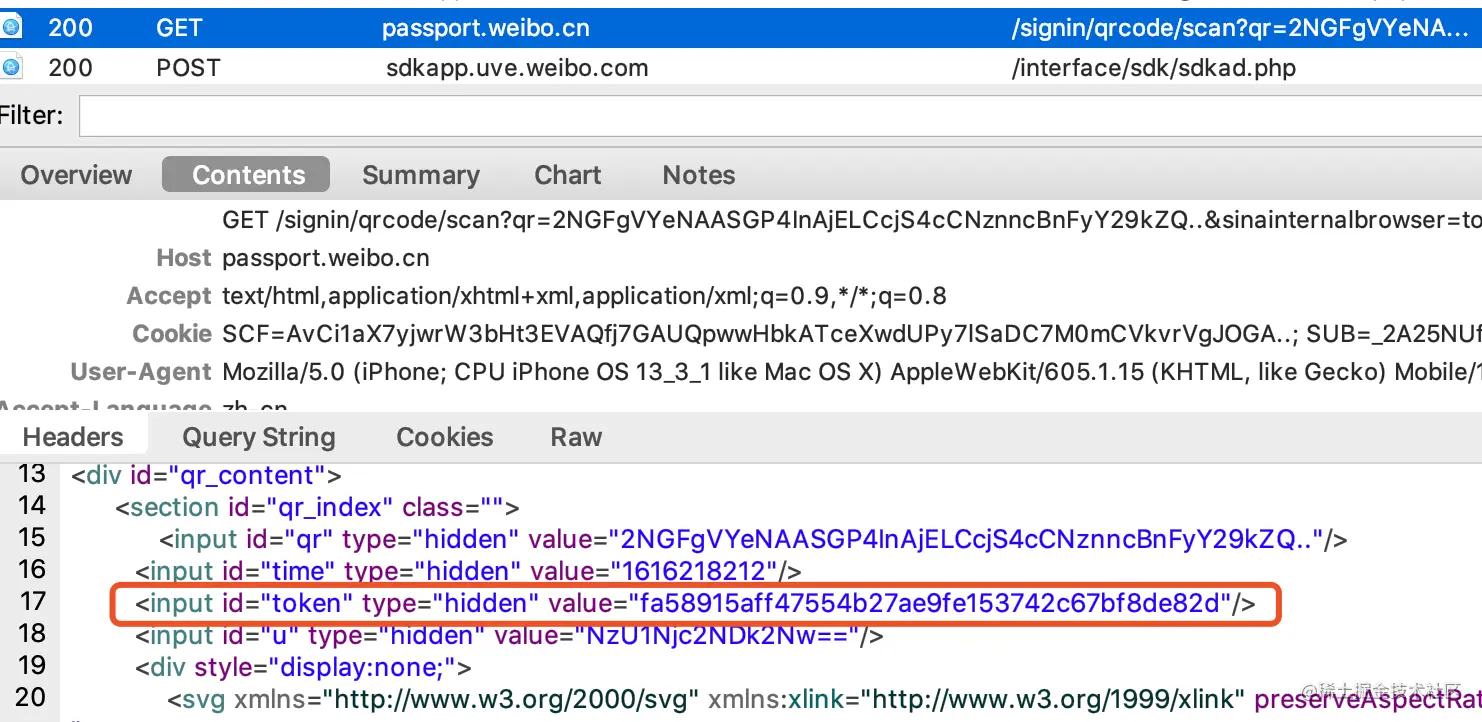Select the Contents tab
Screen dimensions: 1482x722
point(248,175)
